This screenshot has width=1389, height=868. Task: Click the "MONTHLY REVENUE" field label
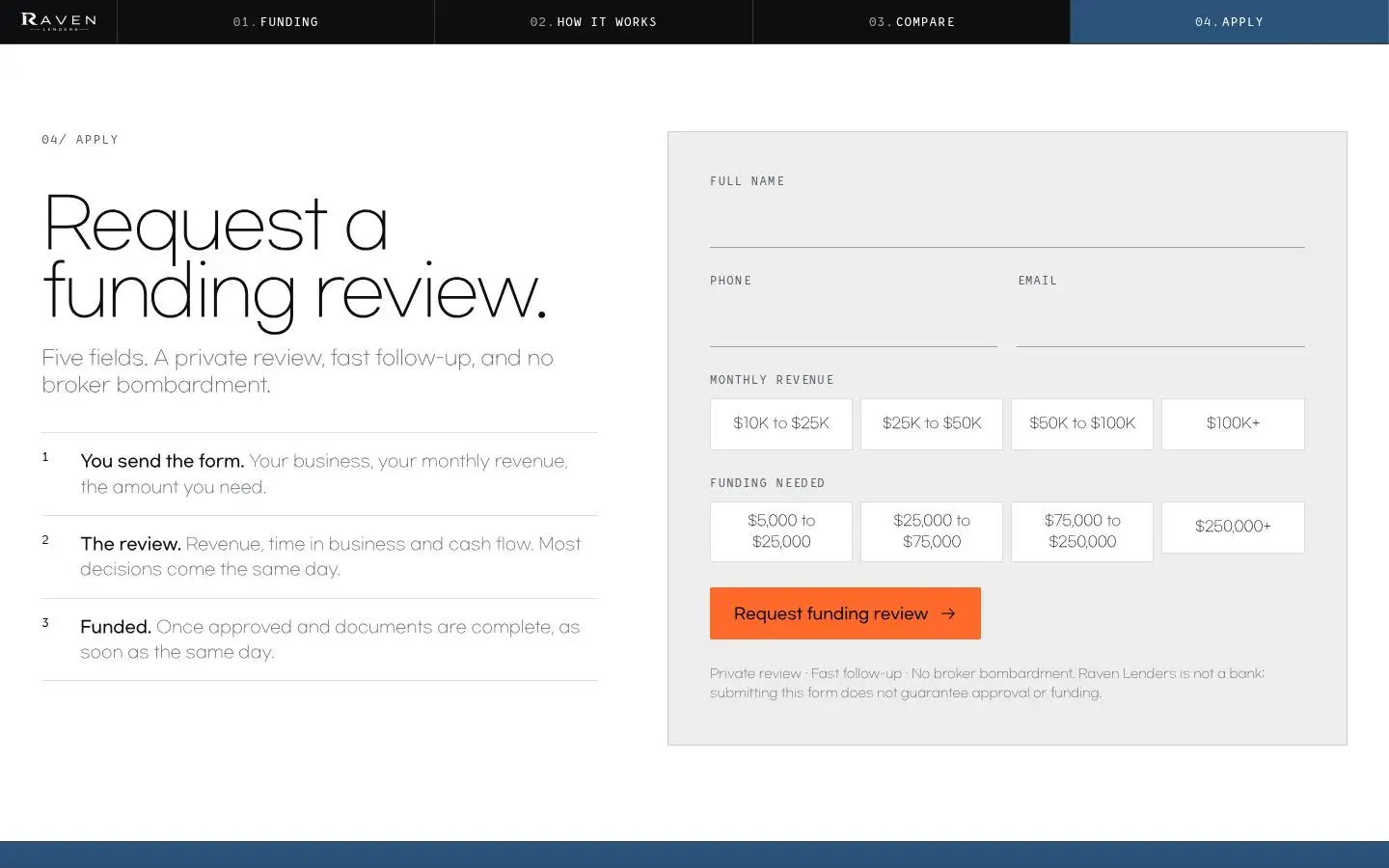(x=772, y=380)
